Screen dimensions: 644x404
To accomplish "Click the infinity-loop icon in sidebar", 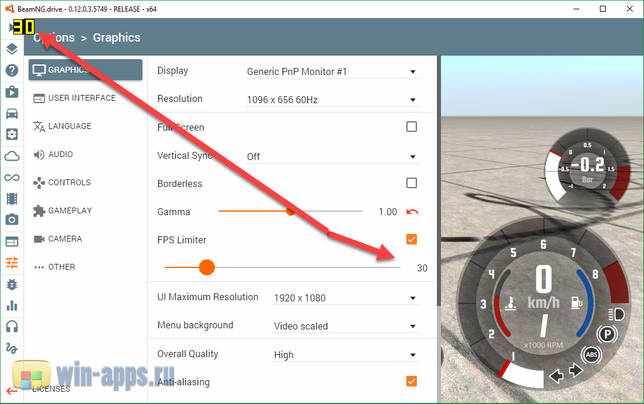I will (12, 177).
